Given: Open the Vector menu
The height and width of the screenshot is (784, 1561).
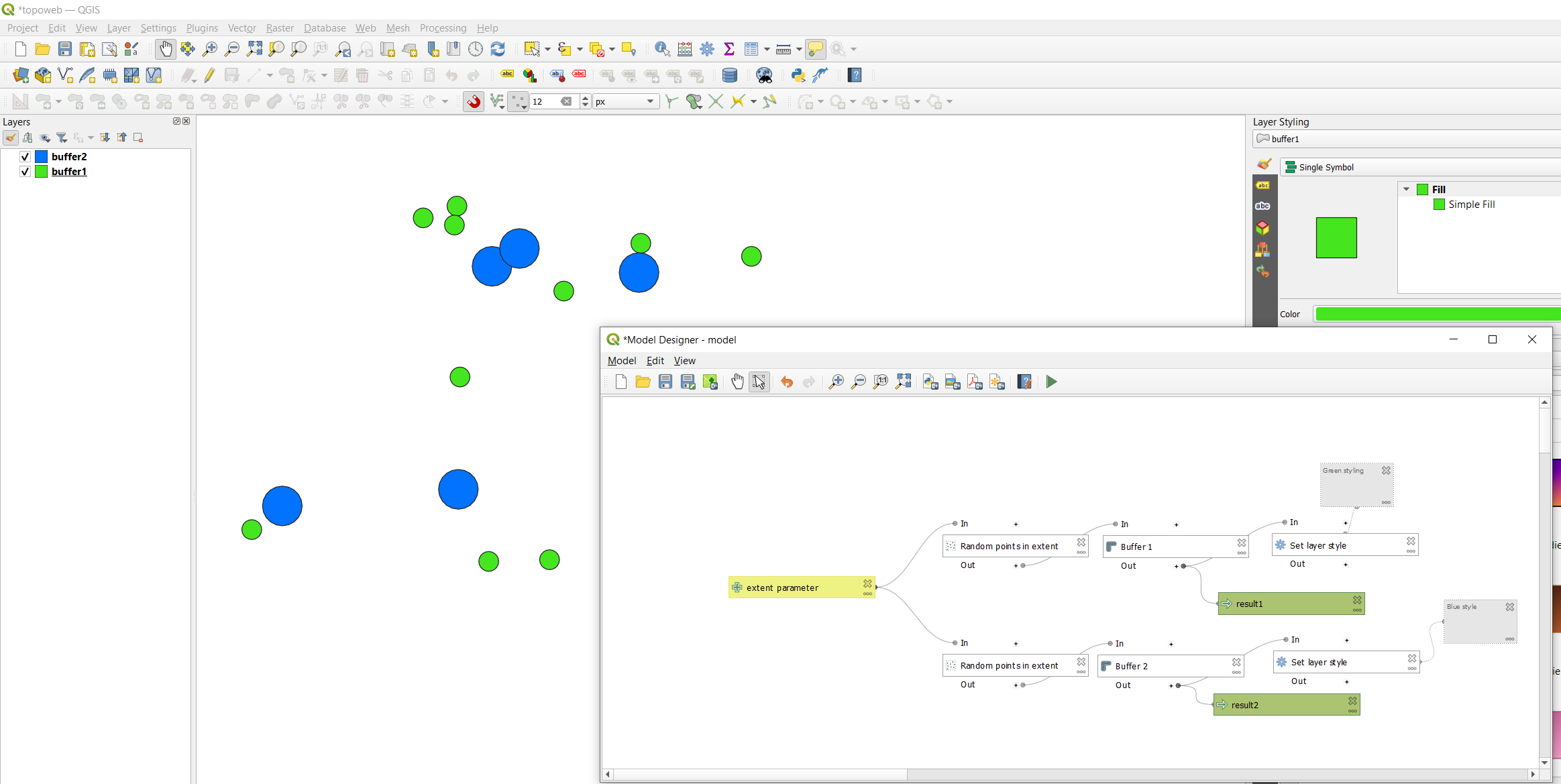Looking at the screenshot, I should pyautogui.click(x=241, y=27).
